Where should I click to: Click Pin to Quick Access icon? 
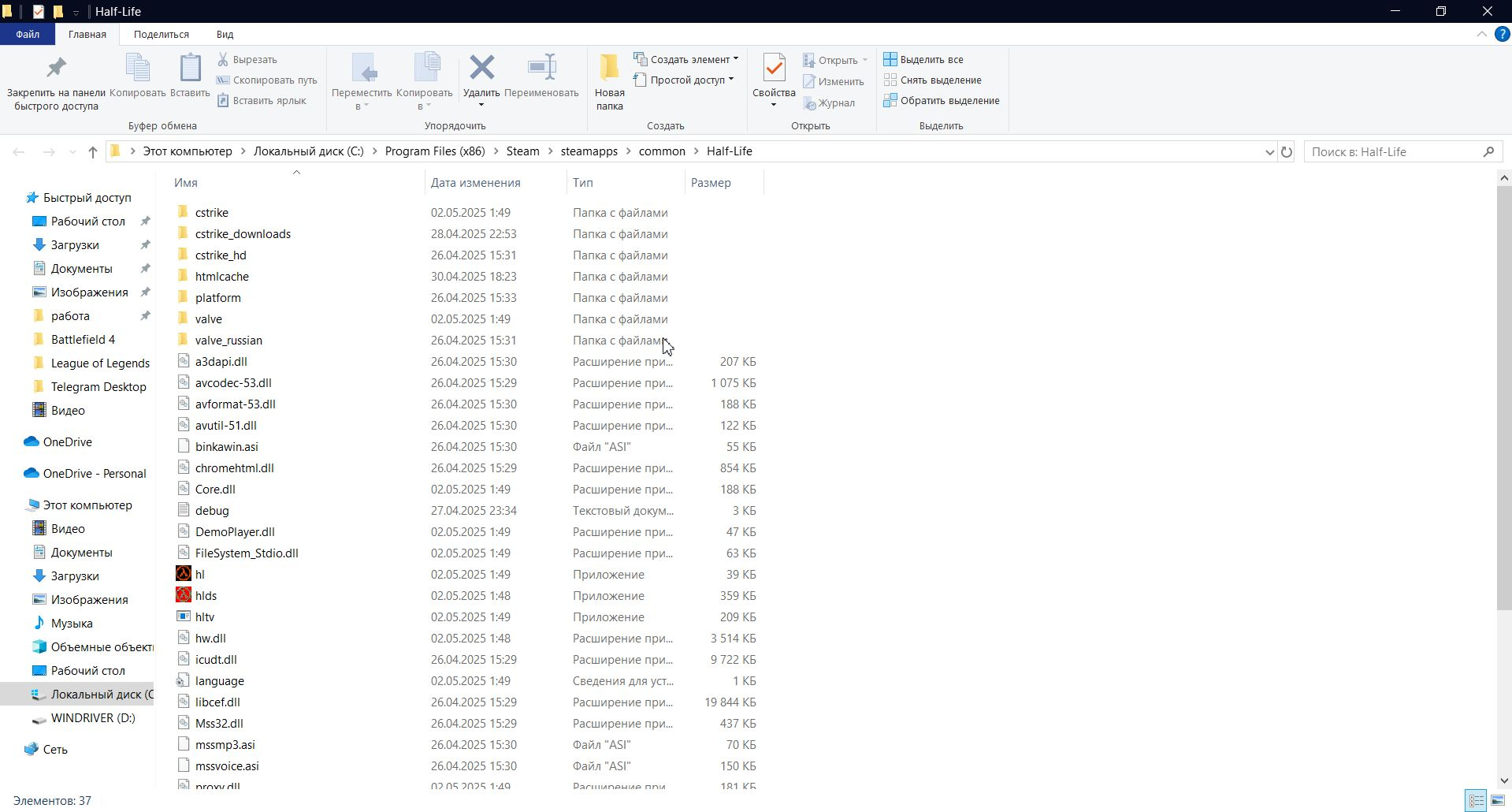[x=56, y=69]
